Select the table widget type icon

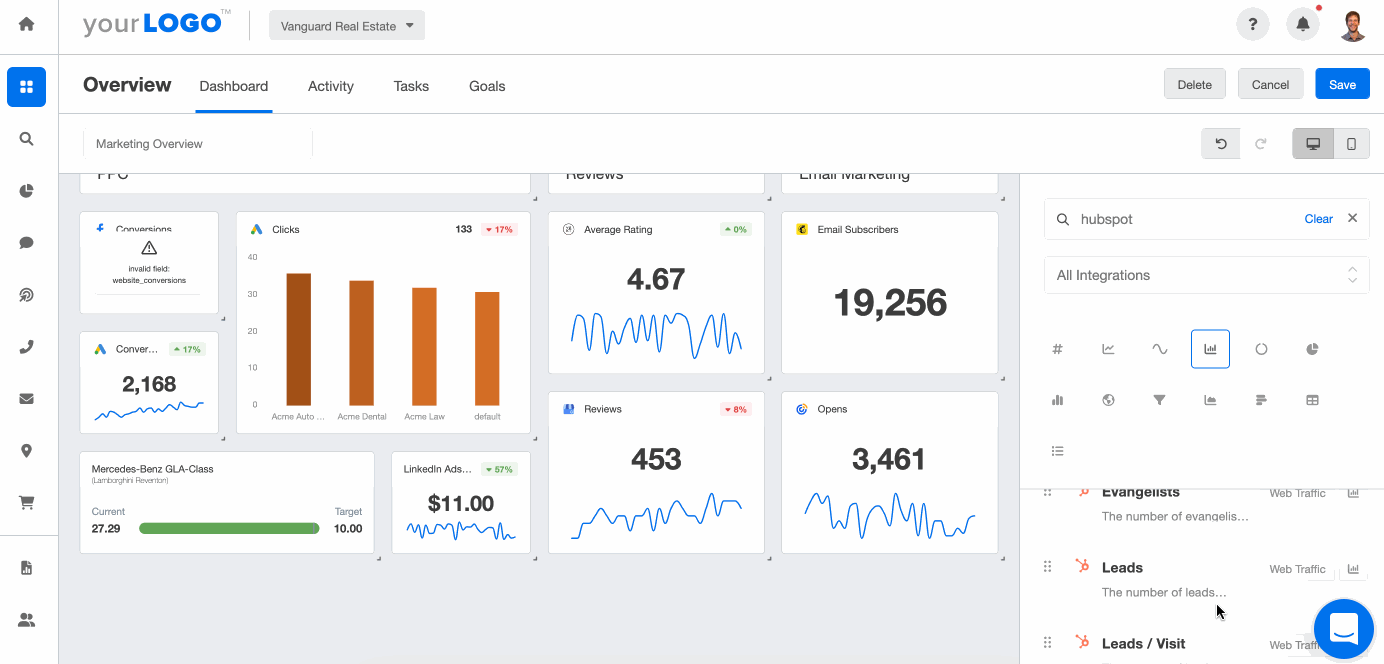[1312, 400]
